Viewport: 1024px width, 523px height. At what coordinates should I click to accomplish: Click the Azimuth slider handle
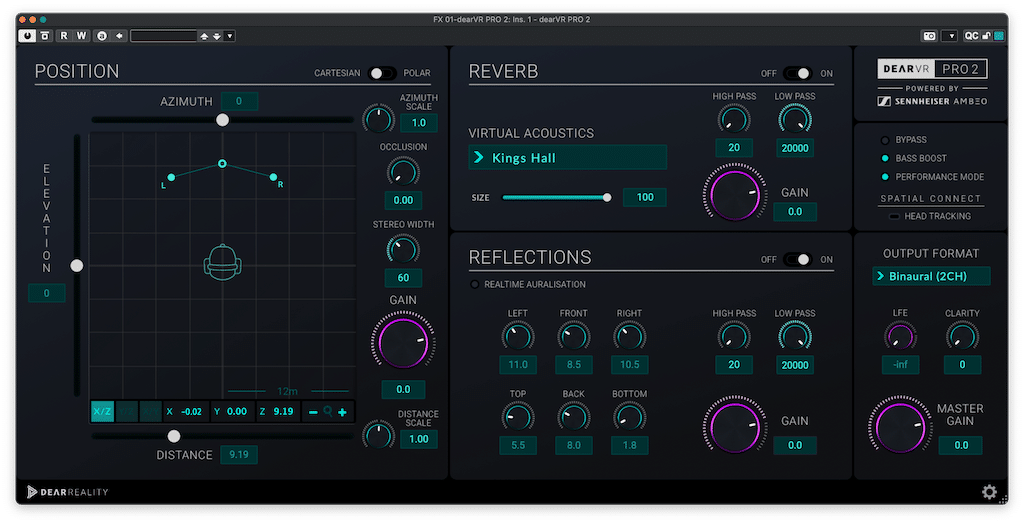coord(223,119)
